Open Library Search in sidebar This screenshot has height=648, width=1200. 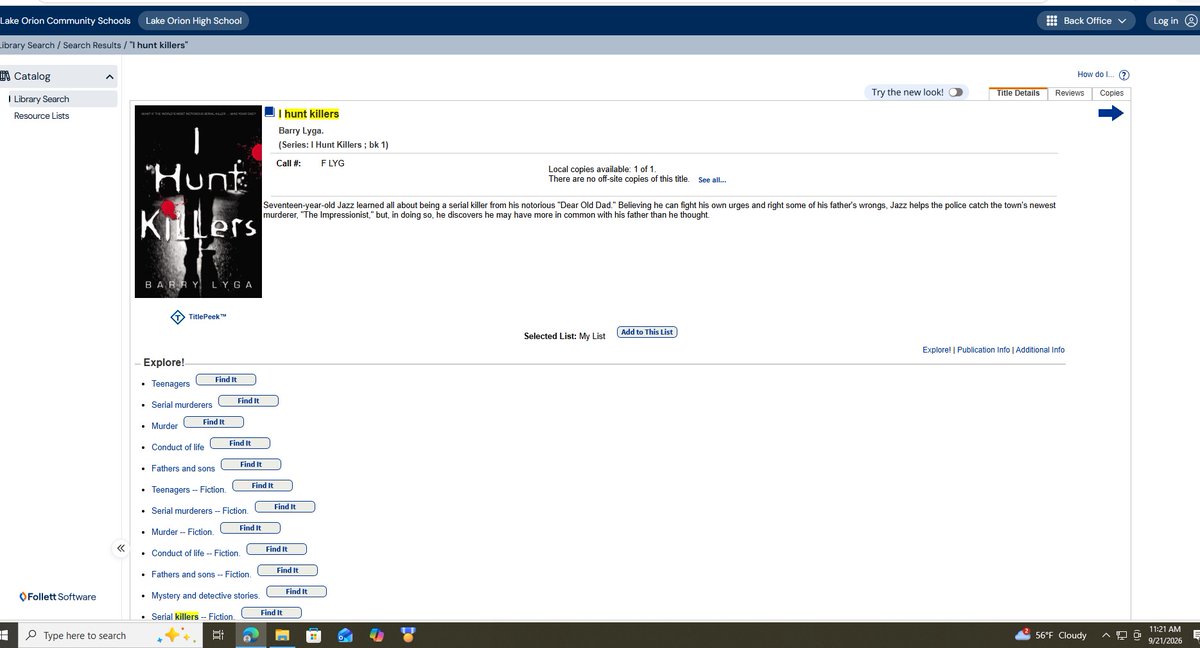[x=41, y=99]
